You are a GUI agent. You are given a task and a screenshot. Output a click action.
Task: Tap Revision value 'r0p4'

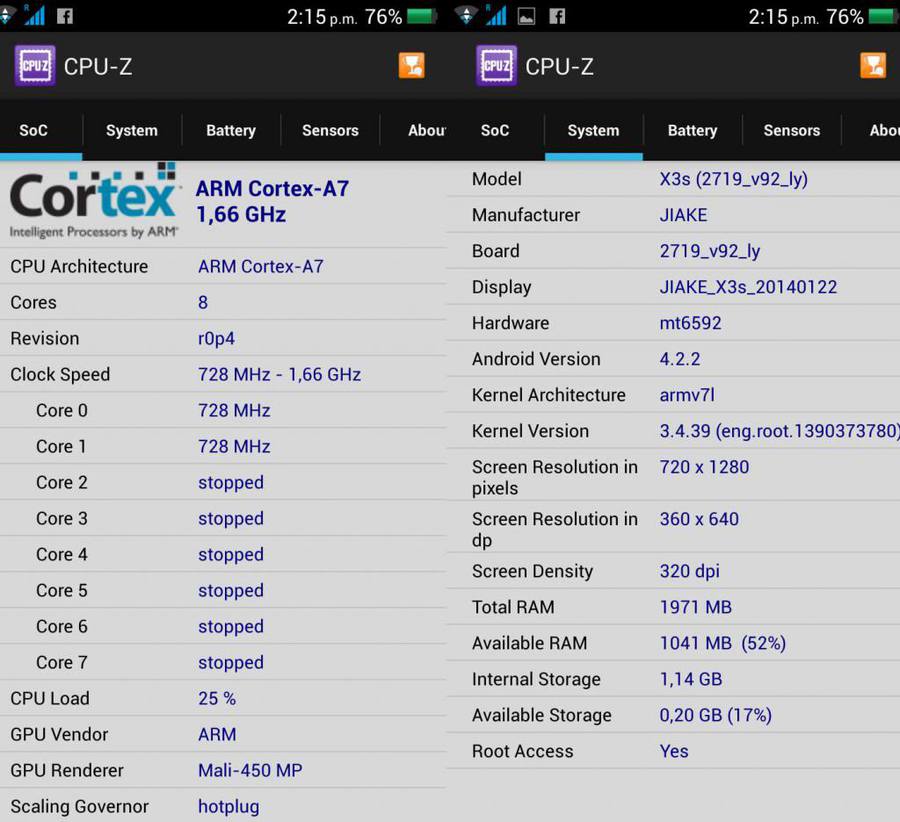[216, 339]
